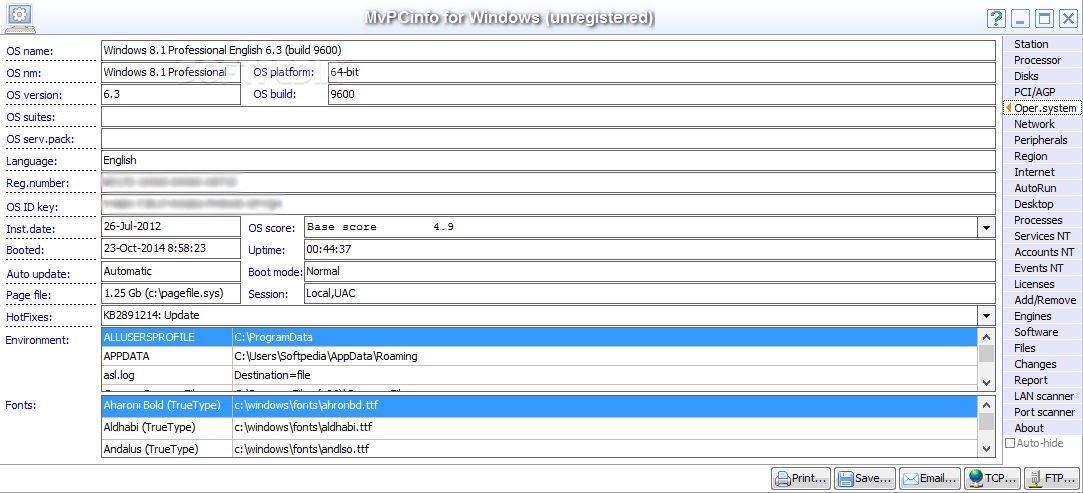1083x493 pixels.
Task: Click Fonts list scroll down arrow
Action: pos(986,449)
